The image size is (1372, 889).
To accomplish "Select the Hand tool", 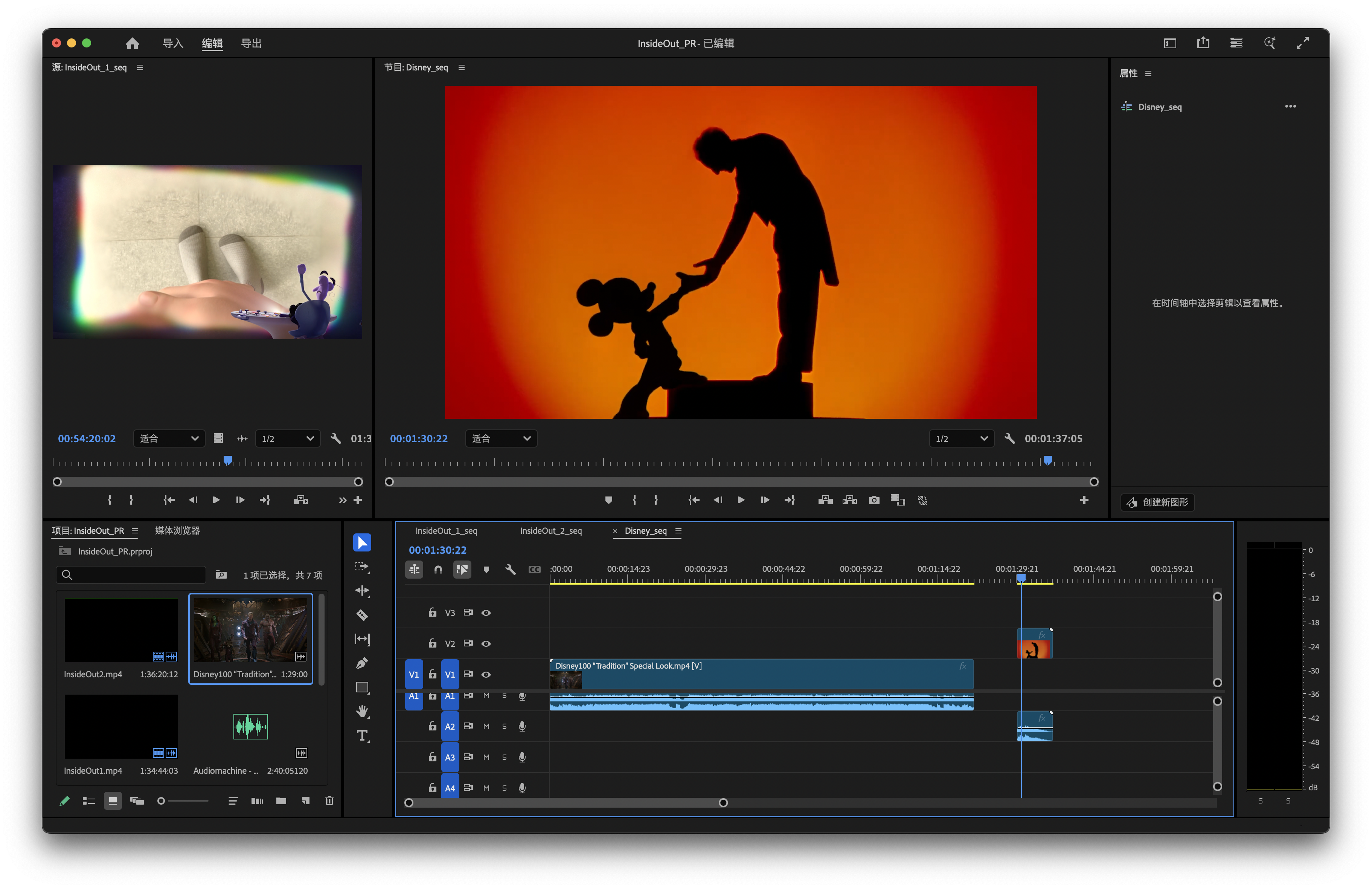I will coord(362,711).
